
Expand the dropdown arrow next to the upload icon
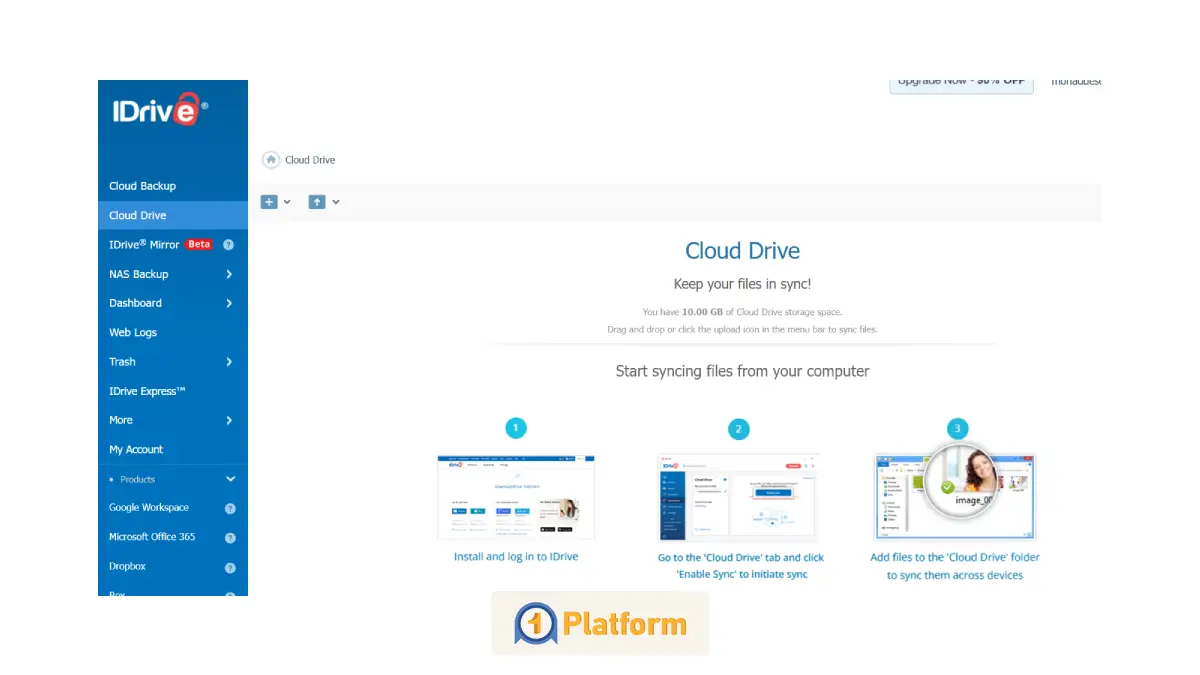pyautogui.click(x=336, y=201)
